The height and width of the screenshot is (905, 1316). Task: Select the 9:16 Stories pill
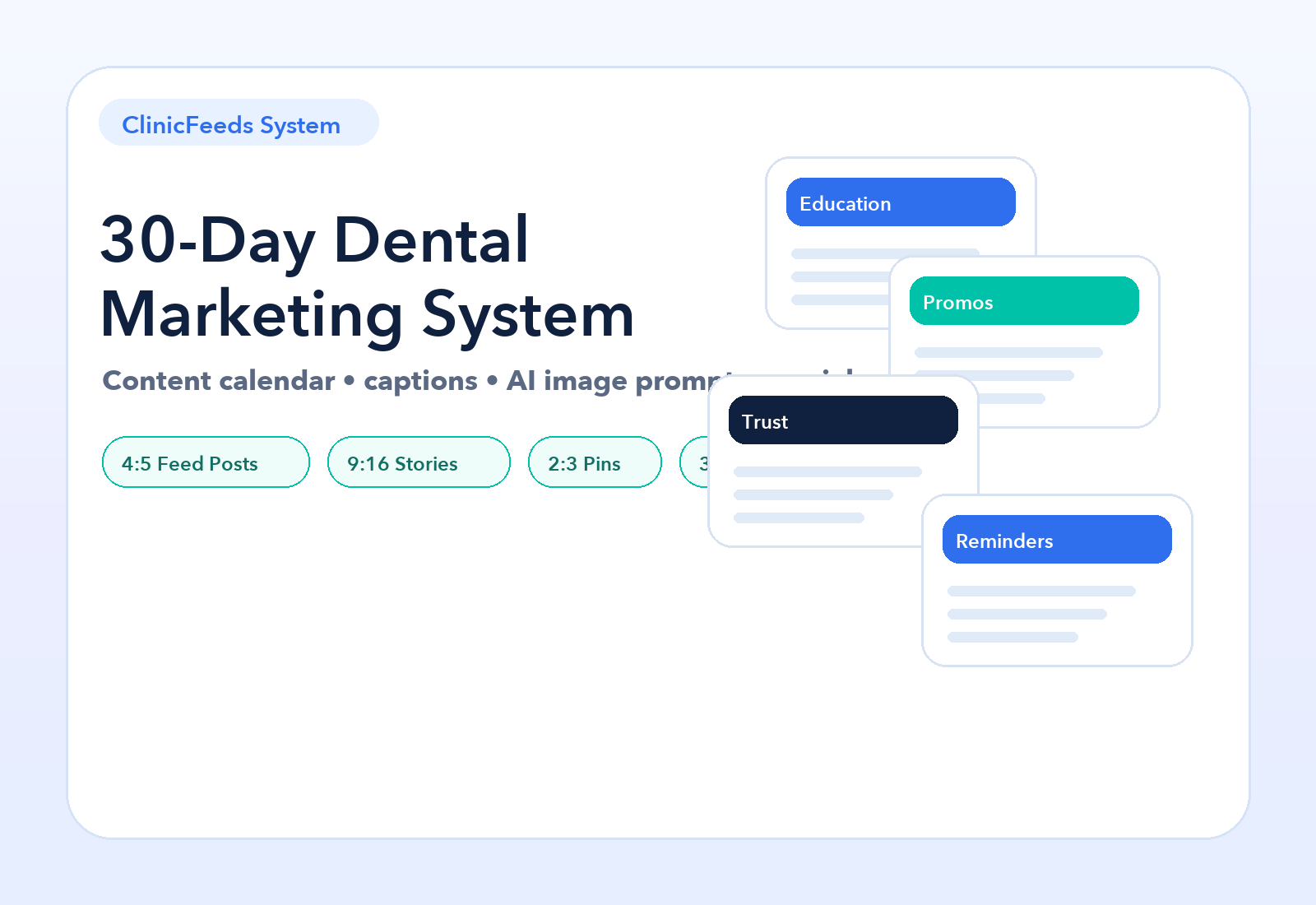point(419,462)
